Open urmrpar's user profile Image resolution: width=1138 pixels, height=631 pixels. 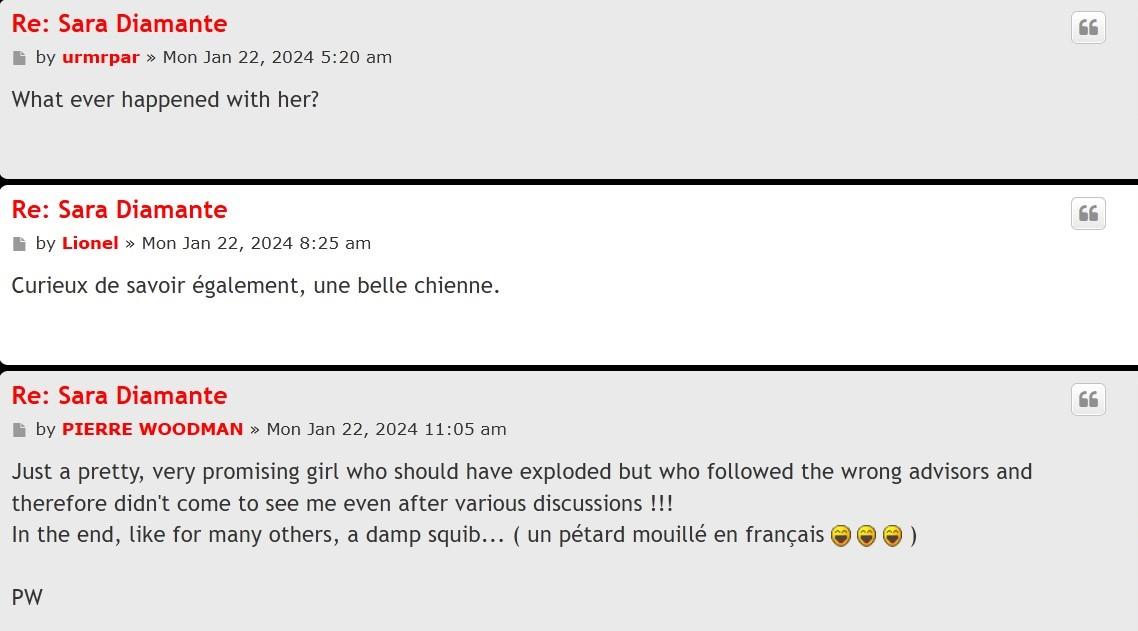coord(100,57)
